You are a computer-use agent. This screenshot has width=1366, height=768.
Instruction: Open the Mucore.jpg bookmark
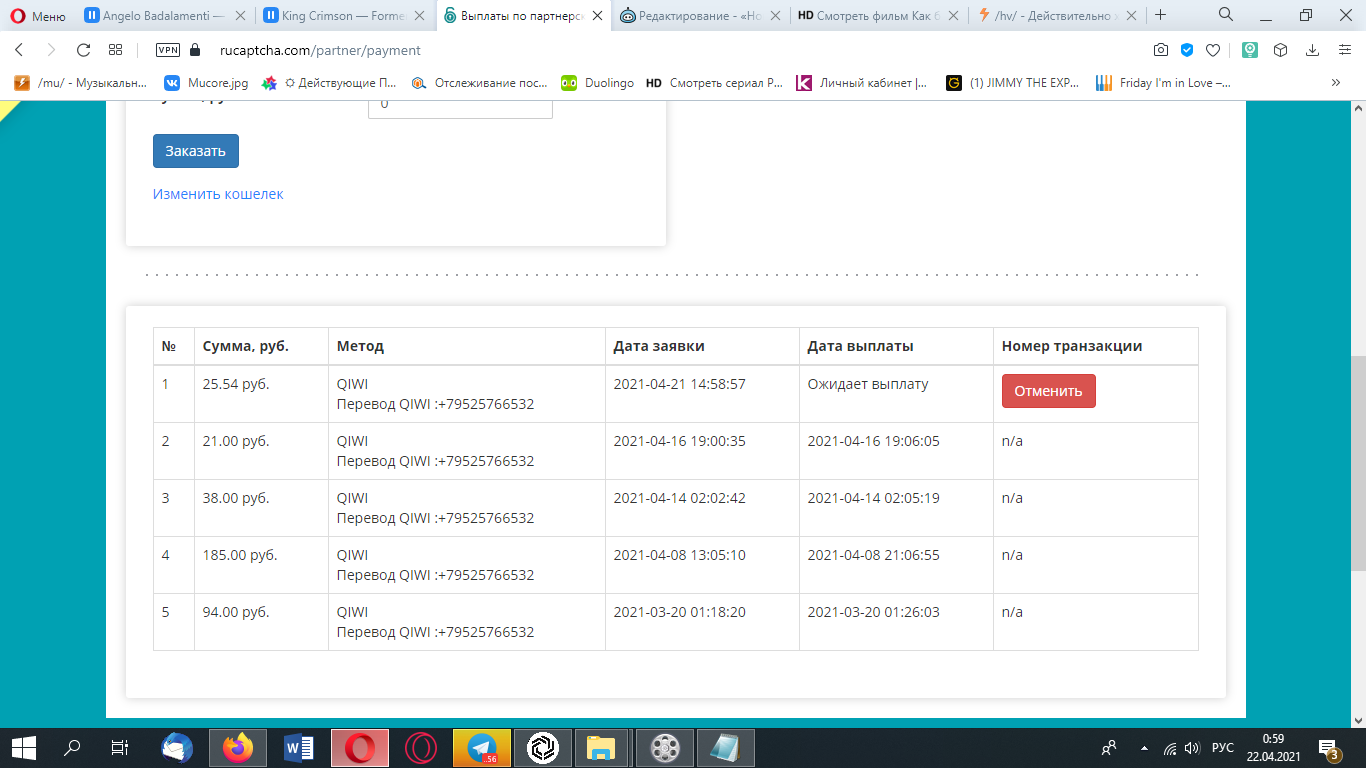205,83
